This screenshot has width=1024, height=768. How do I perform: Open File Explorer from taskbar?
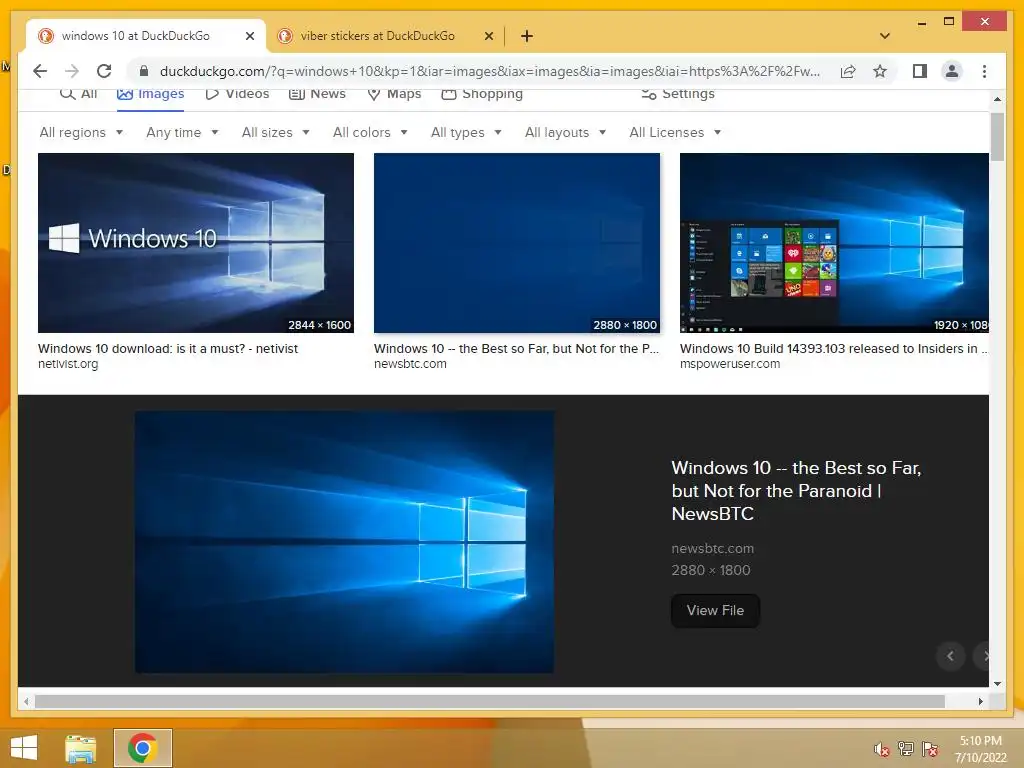click(80, 748)
